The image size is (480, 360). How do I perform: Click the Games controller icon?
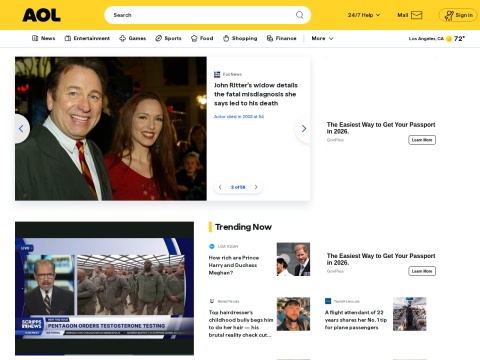click(122, 38)
